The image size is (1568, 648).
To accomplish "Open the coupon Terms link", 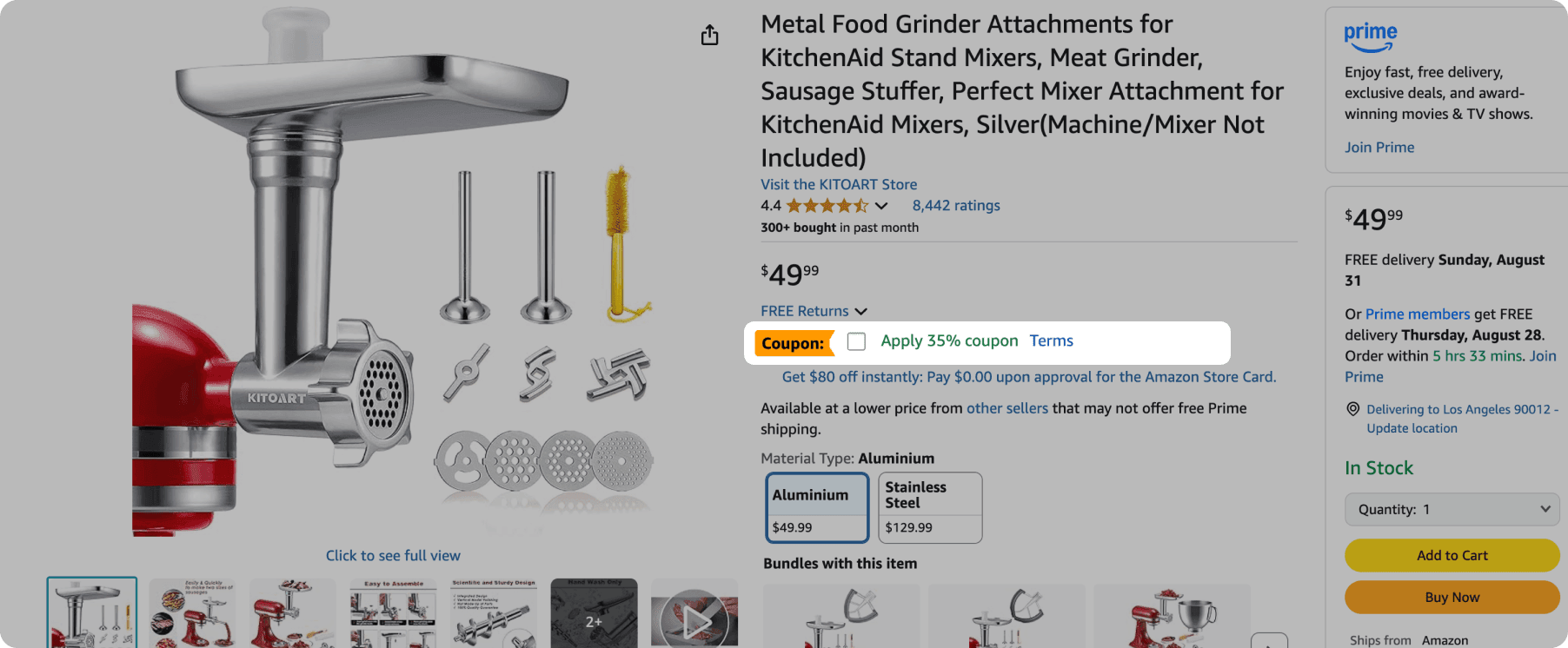I will coord(1051,341).
